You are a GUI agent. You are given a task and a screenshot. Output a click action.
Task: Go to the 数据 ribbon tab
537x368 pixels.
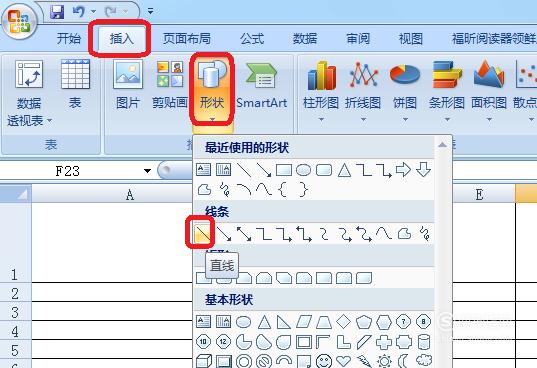[305, 38]
